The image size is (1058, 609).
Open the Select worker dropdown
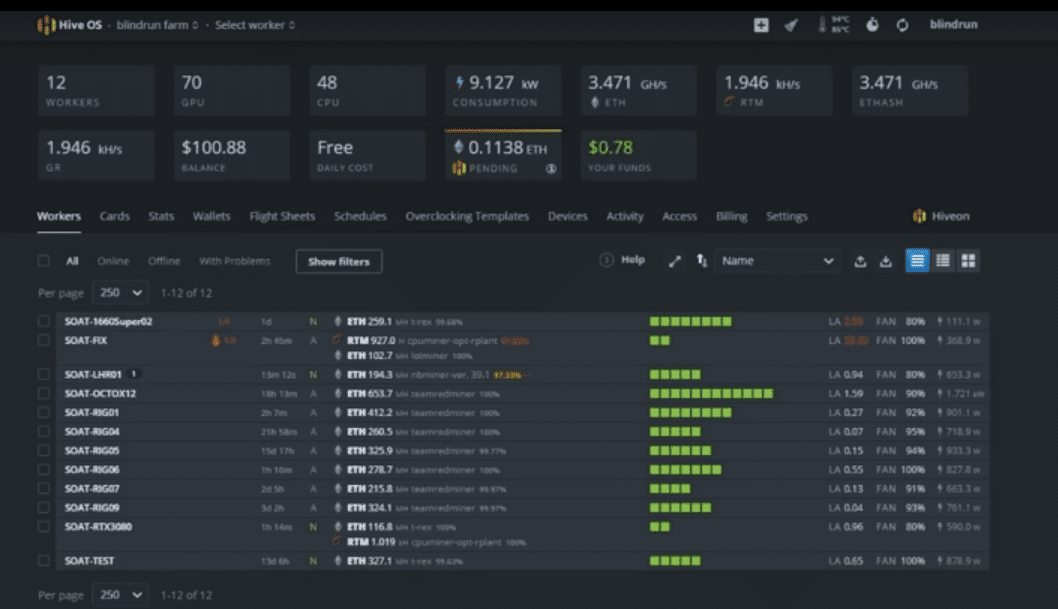click(x=254, y=25)
